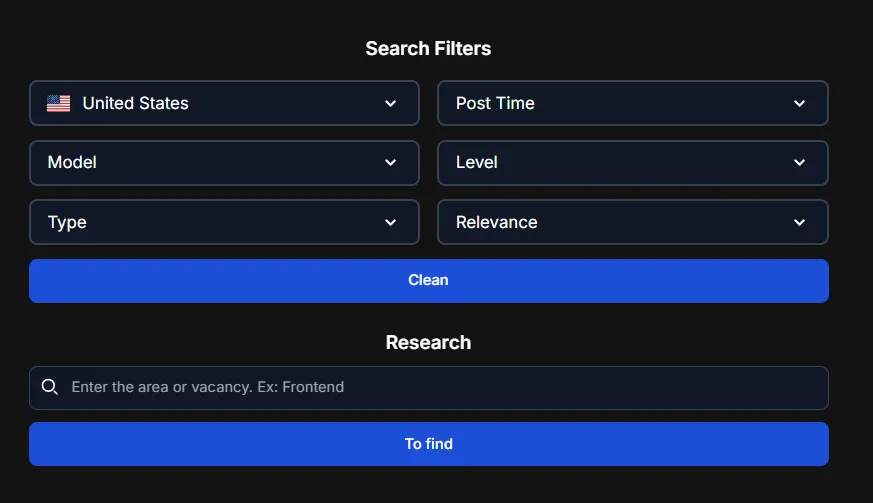Click the chevron arrow in United States selector
Viewport: 873px width, 503px height.
[x=391, y=104]
